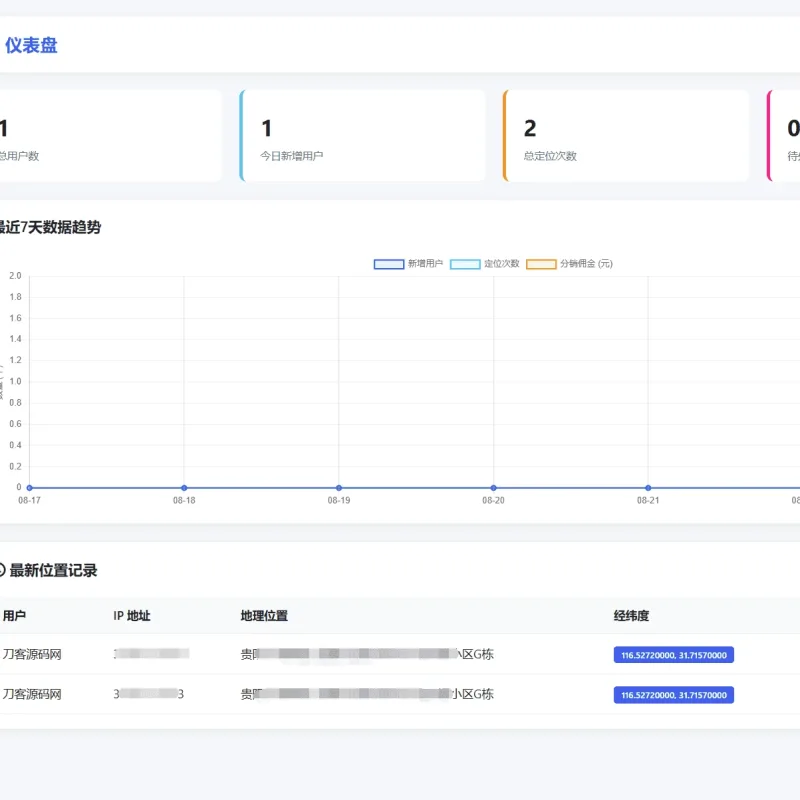Click the 最近7天数据趋势 heading
Image resolution: width=800 pixels, height=800 pixels.
pos(50,227)
